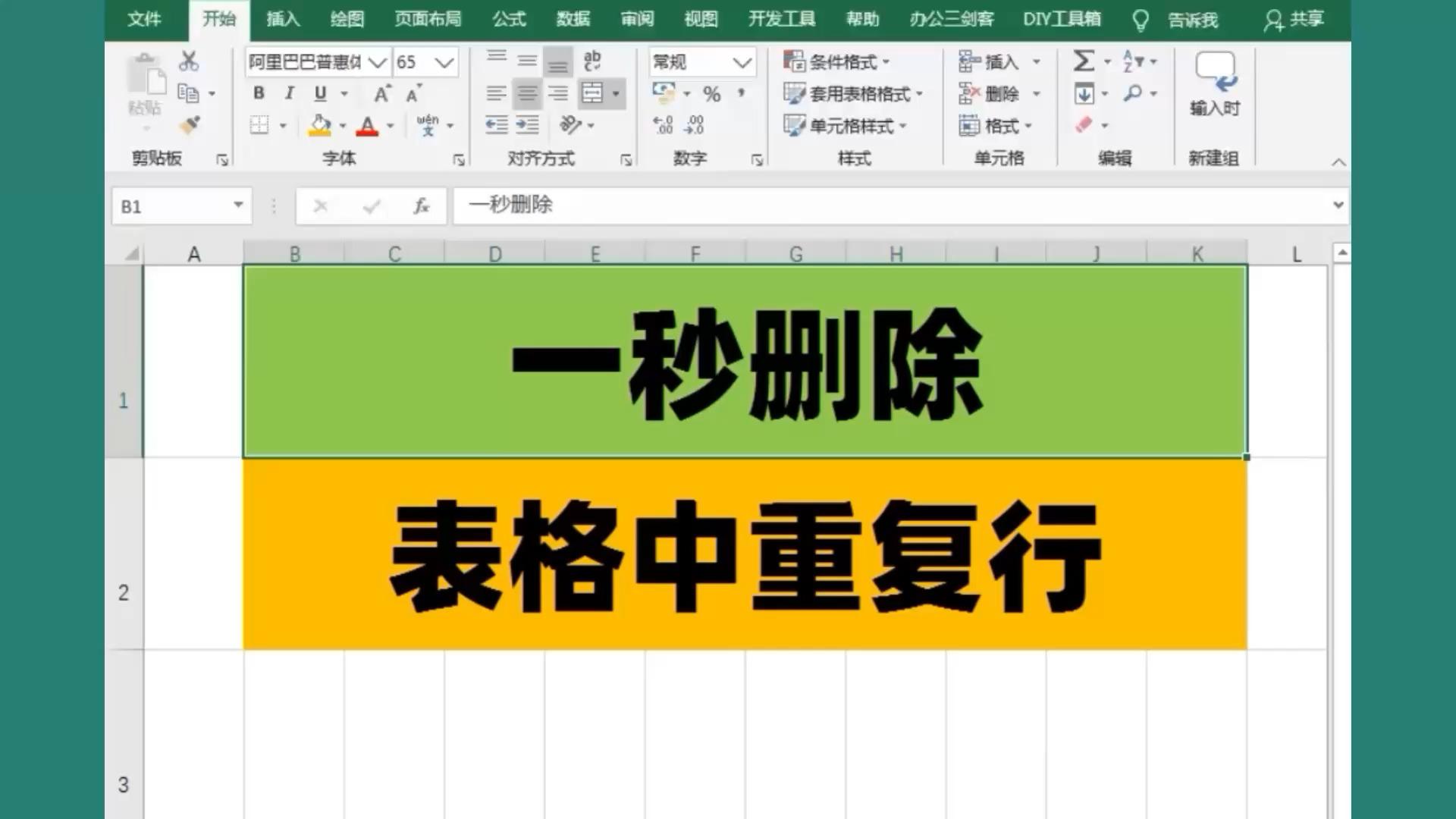Select the Format Painter brush

(x=189, y=125)
